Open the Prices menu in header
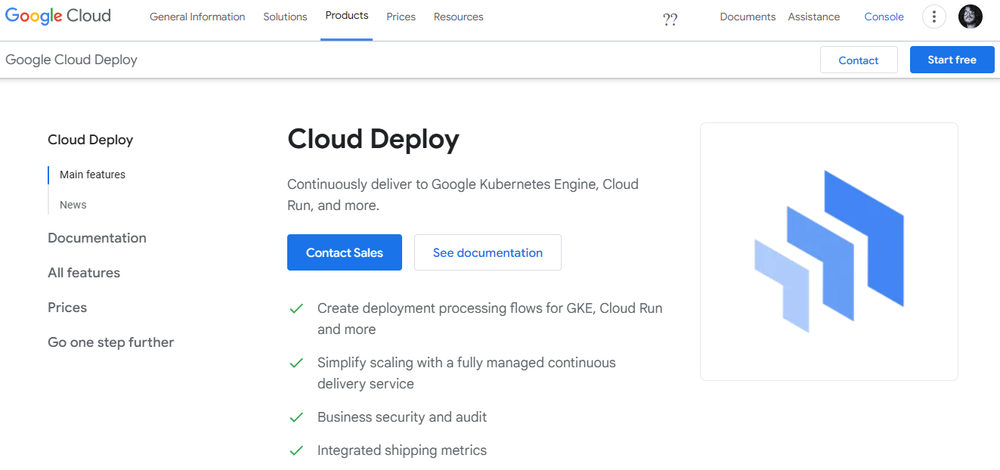 (401, 17)
